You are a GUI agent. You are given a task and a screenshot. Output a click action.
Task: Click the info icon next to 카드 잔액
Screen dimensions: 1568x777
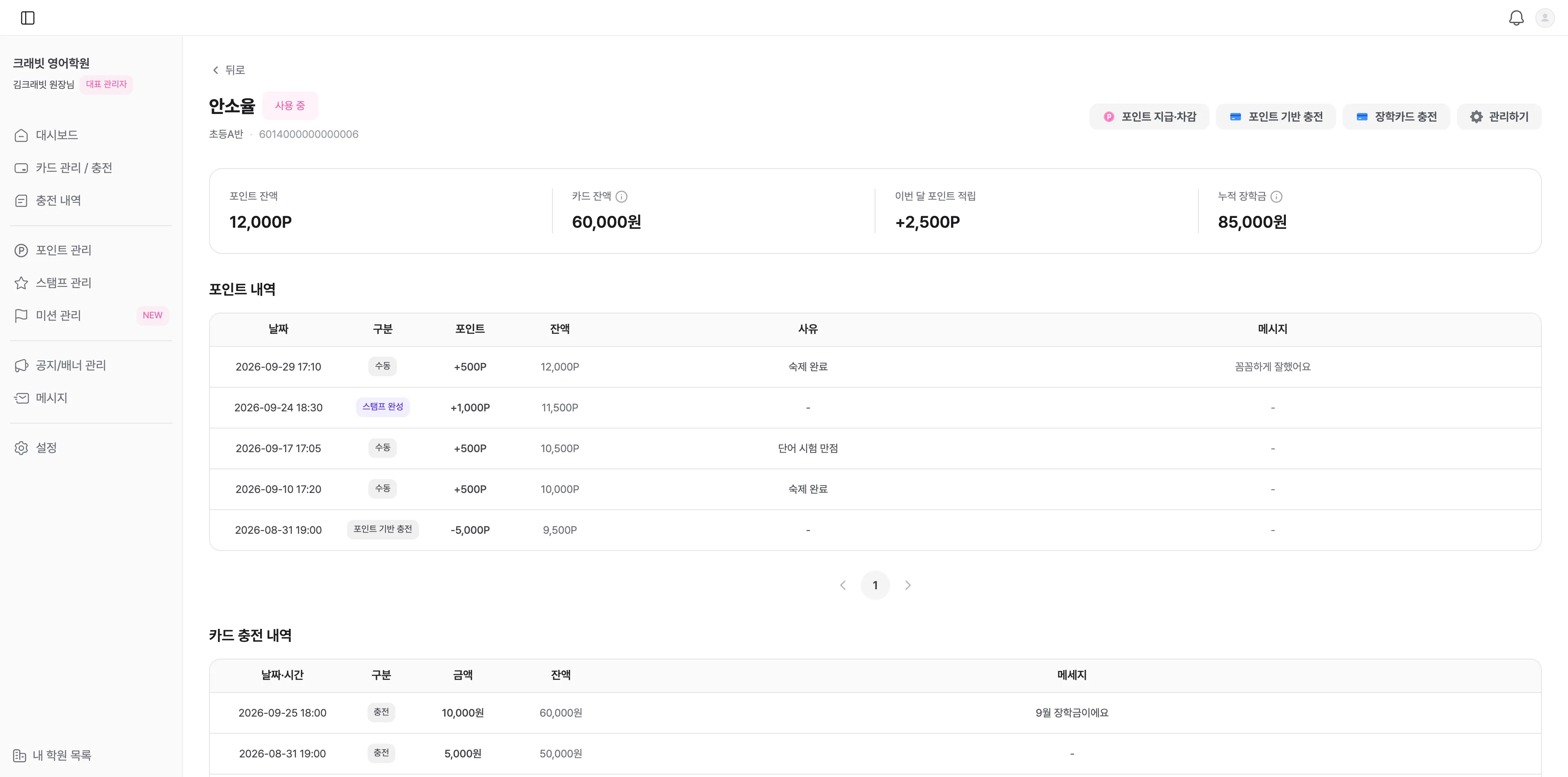tap(621, 197)
